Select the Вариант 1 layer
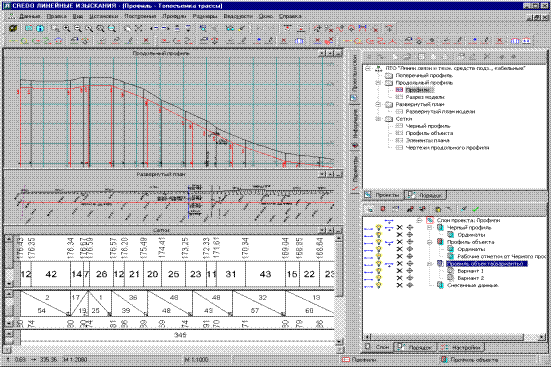This screenshot has width=551, height=368. point(470,271)
